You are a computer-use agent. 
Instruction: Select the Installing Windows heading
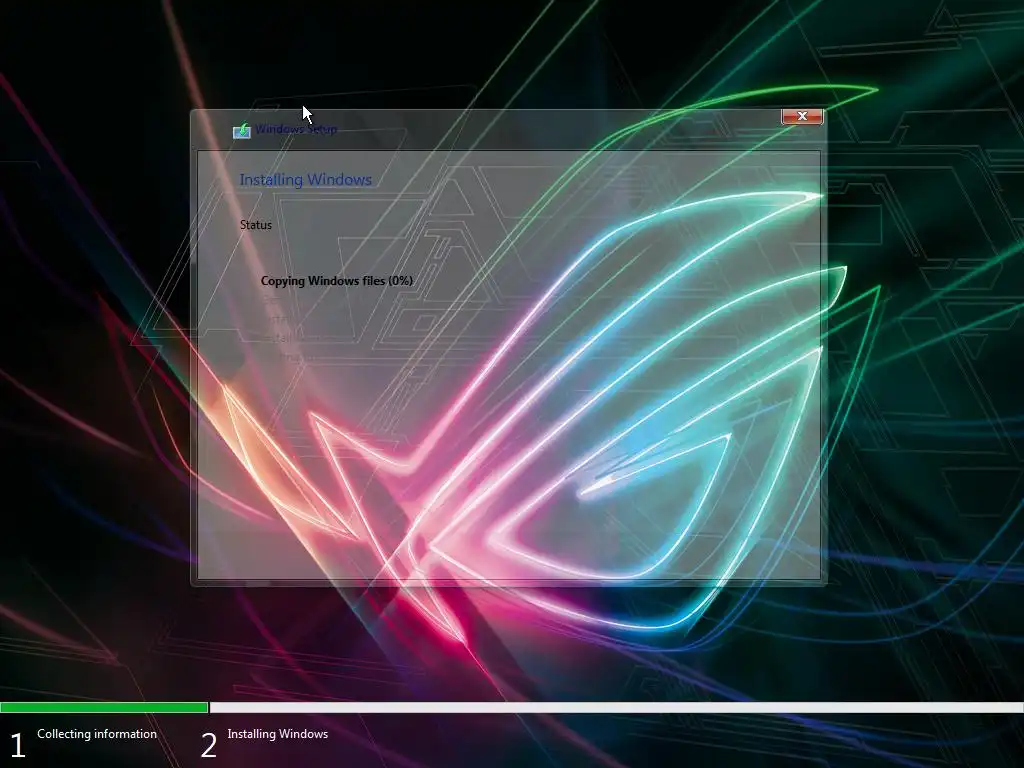(x=306, y=180)
